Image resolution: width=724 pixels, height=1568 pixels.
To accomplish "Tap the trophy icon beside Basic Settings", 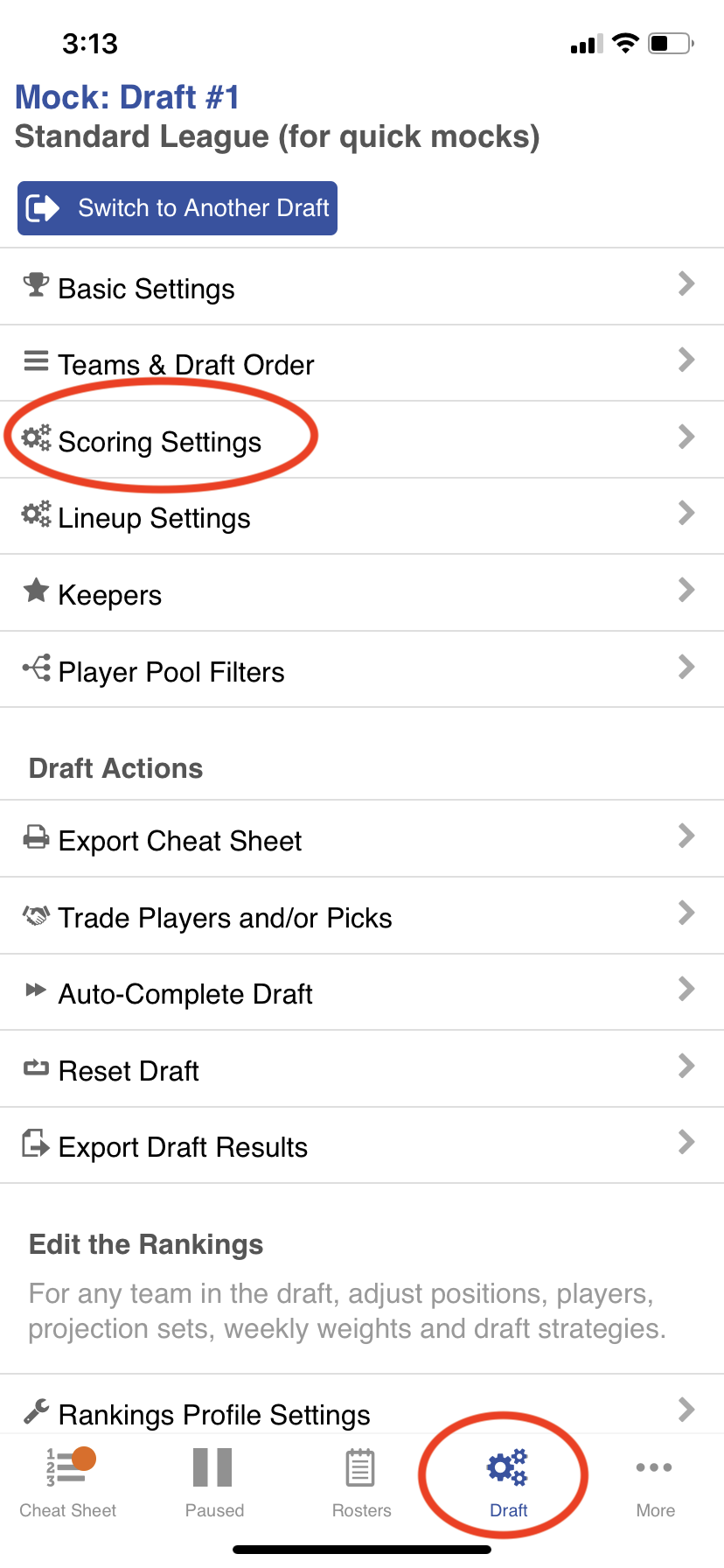I will click(x=36, y=284).
